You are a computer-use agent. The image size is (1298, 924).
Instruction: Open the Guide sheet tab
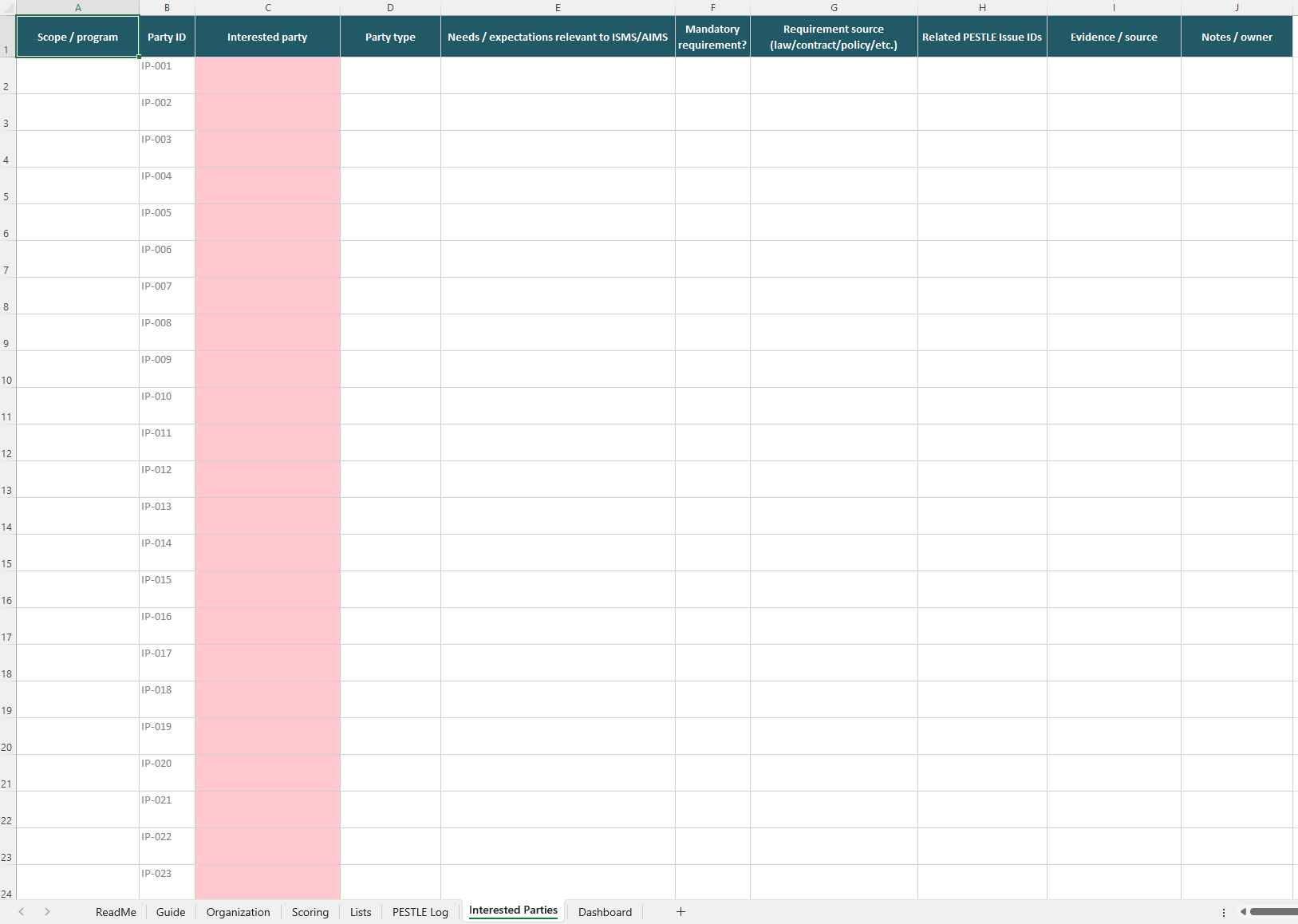pos(171,912)
